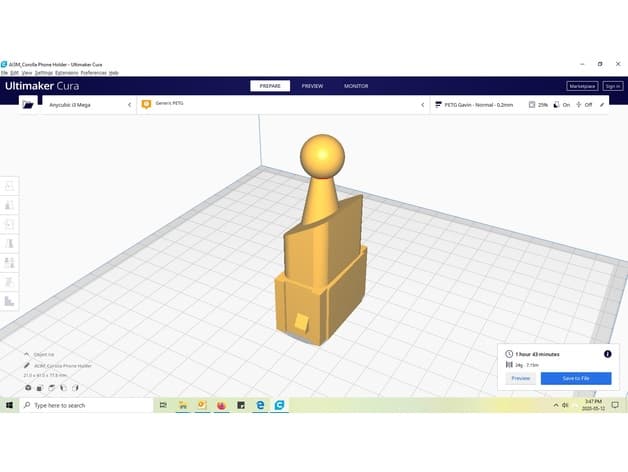This screenshot has height=472, width=628.
Task: Click the bottom left-toolbar plugin tool icon
Action: click(9, 301)
